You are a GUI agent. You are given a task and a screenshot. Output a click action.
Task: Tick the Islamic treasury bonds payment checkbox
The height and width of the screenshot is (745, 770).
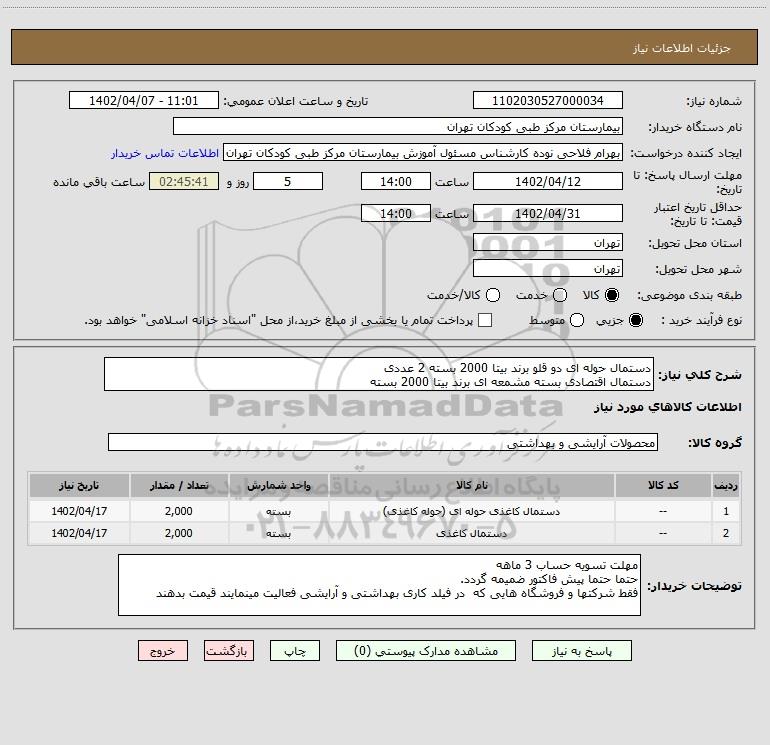coord(485,320)
